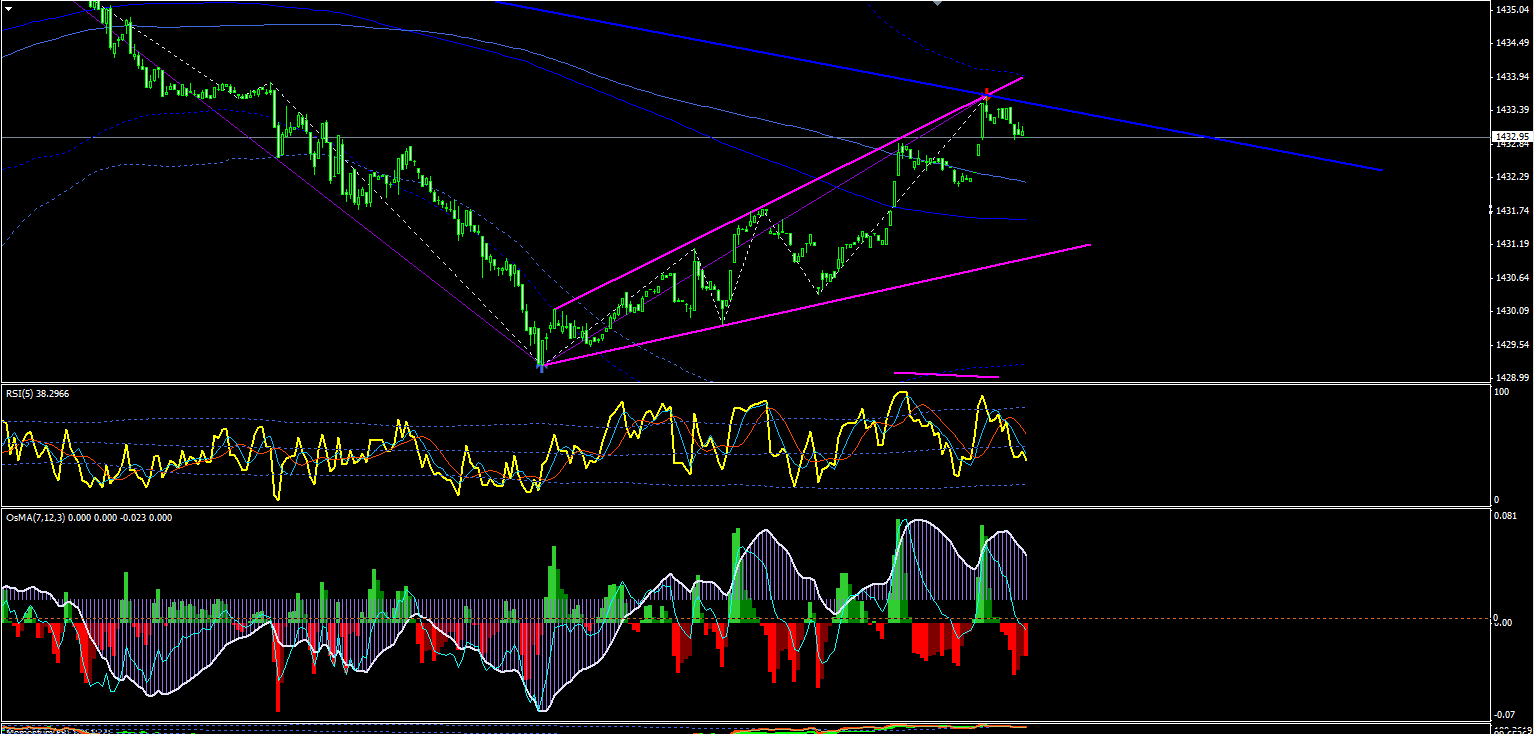Click the OsMA zero level label 0.00
1534x734 pixels.
click(1501, 621)
